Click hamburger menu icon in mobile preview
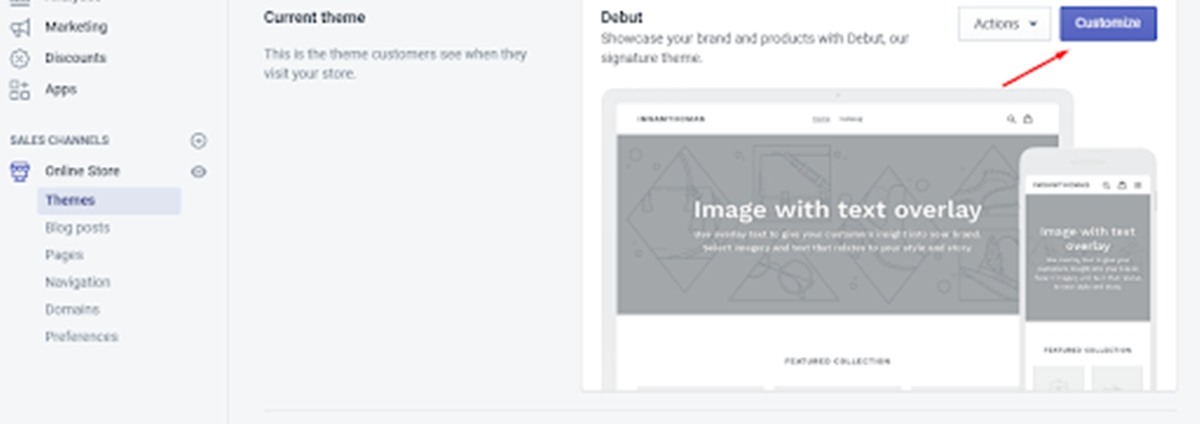 [x=1137, y=185]
